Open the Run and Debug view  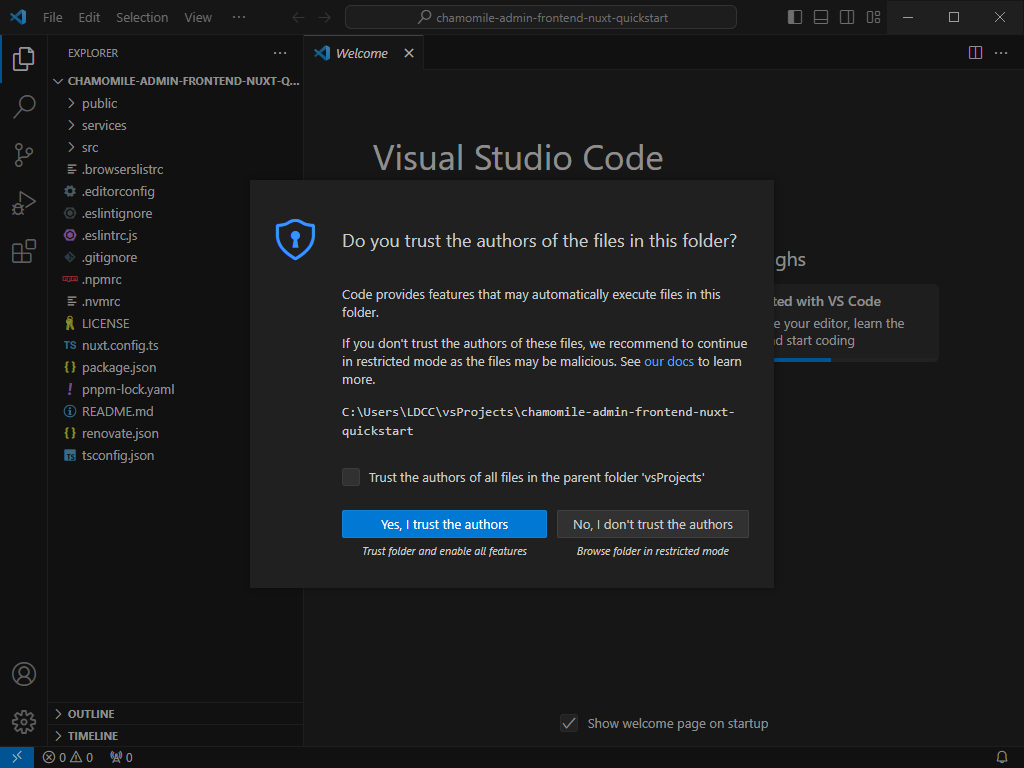pos(24,203)
